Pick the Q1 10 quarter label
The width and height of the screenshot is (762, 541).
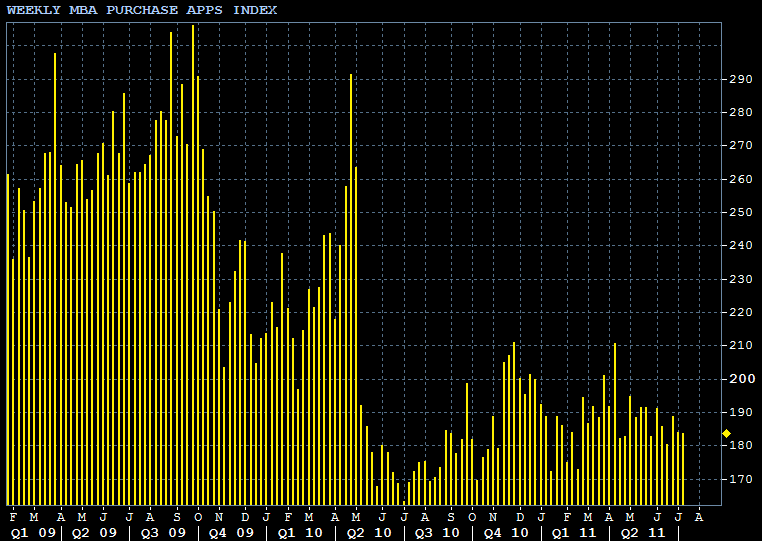[x=299, y=533]
